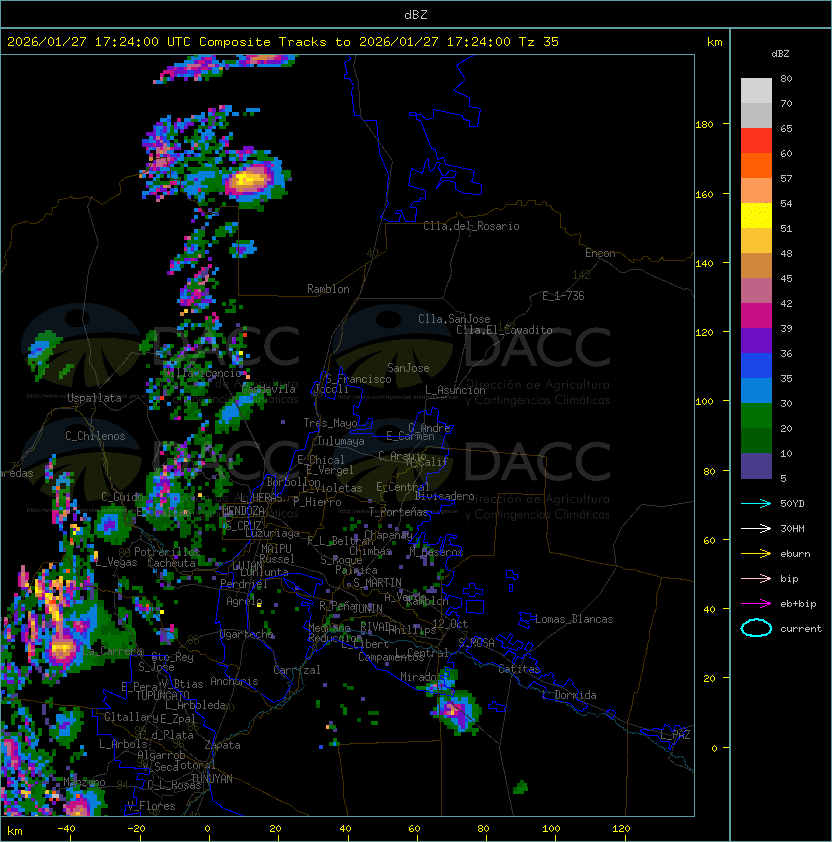Click the Lomas_Blancas label
Screen dimensions: 832x842
(x=574, y=619)
